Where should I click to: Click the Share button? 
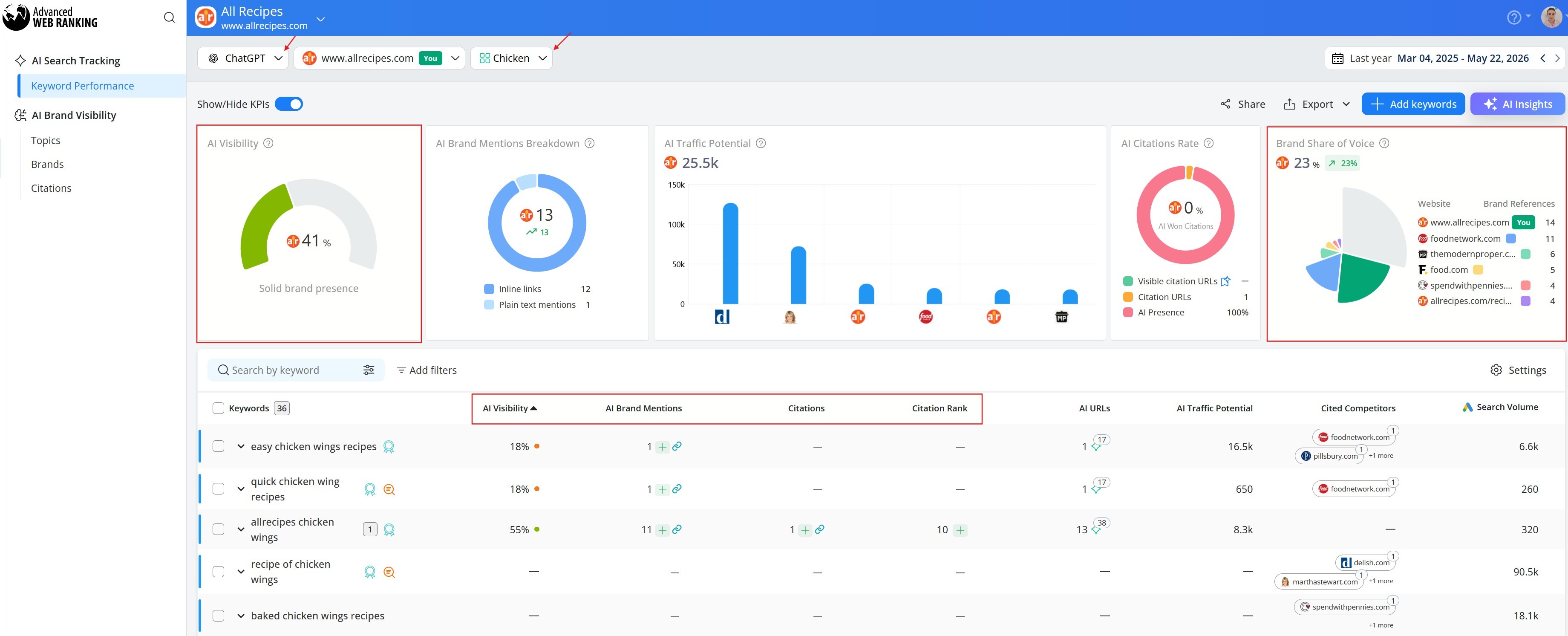(1242, 104)
